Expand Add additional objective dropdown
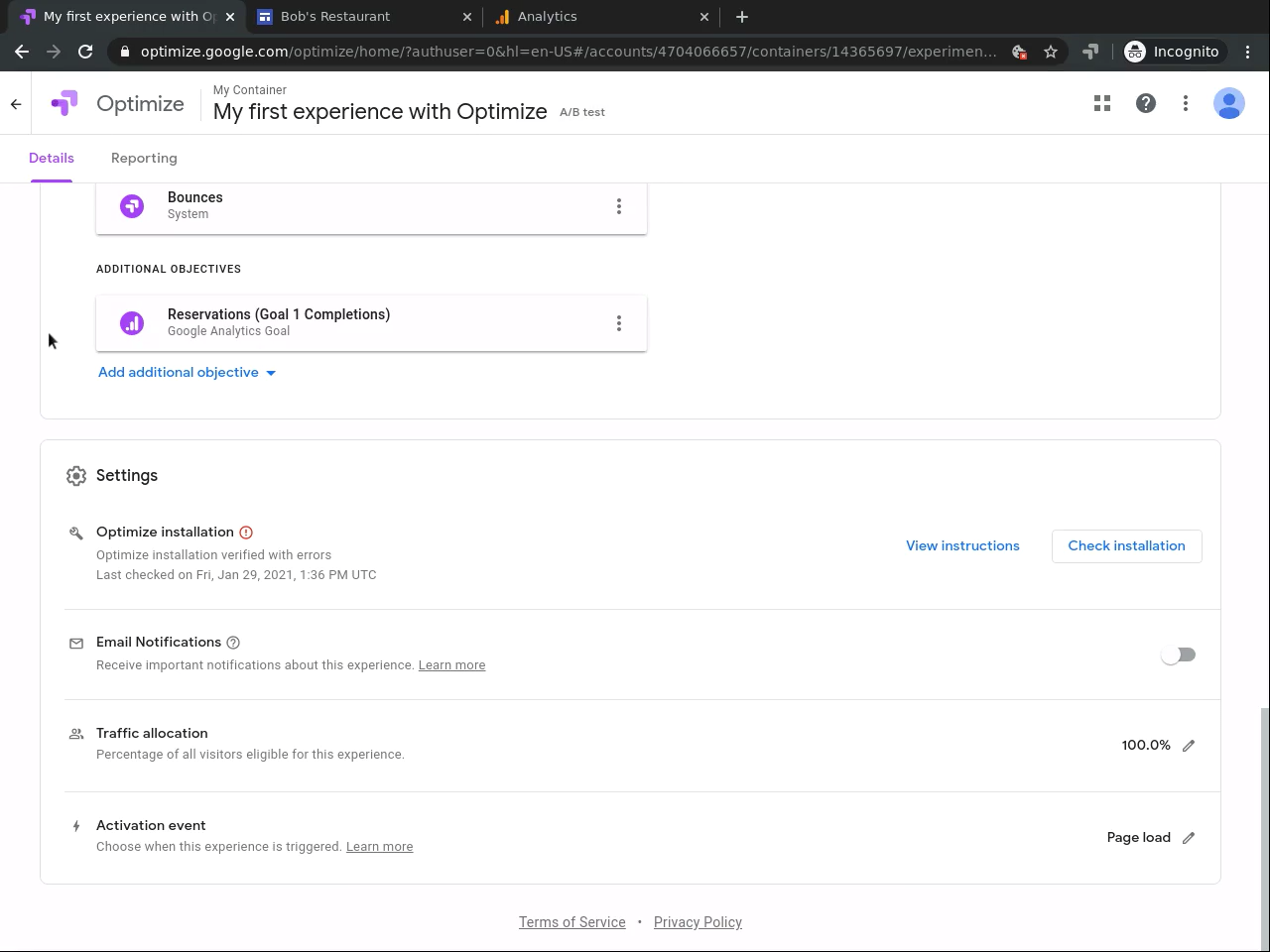Image resolution: width=1270 pixels, height=952 pixels. [x=187, y=373]
